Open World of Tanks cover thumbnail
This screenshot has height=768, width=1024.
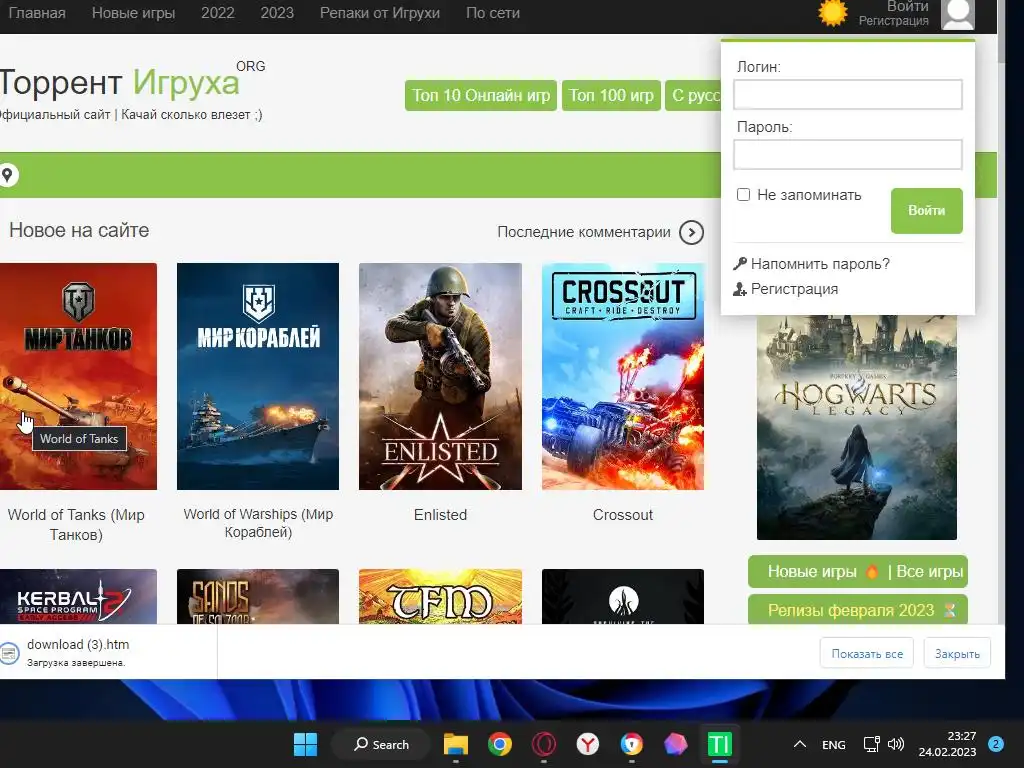(78, 376)
